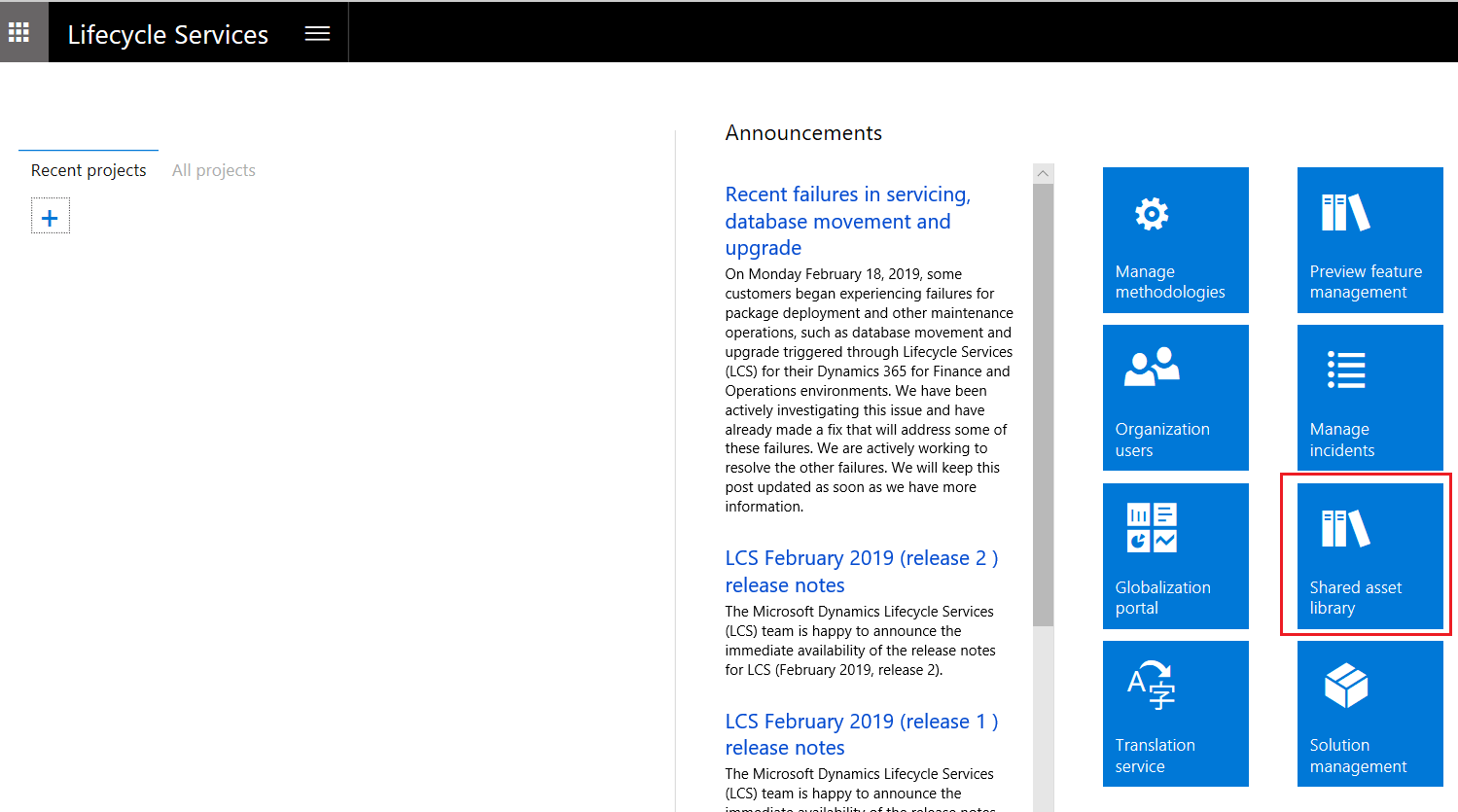Select the Recent projects tab
This screenshot has width=1458, height=812.
coord(89,170)
